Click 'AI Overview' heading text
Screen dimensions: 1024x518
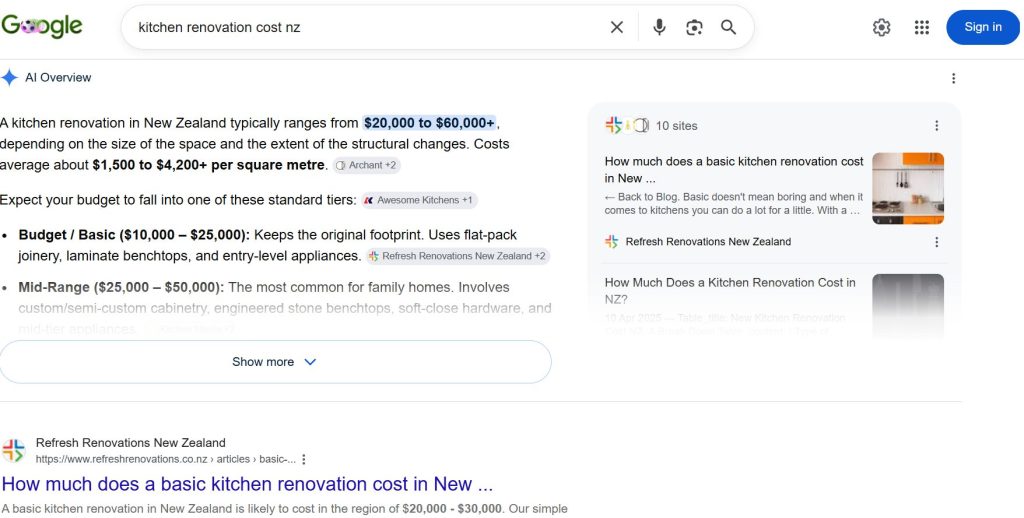58,78
